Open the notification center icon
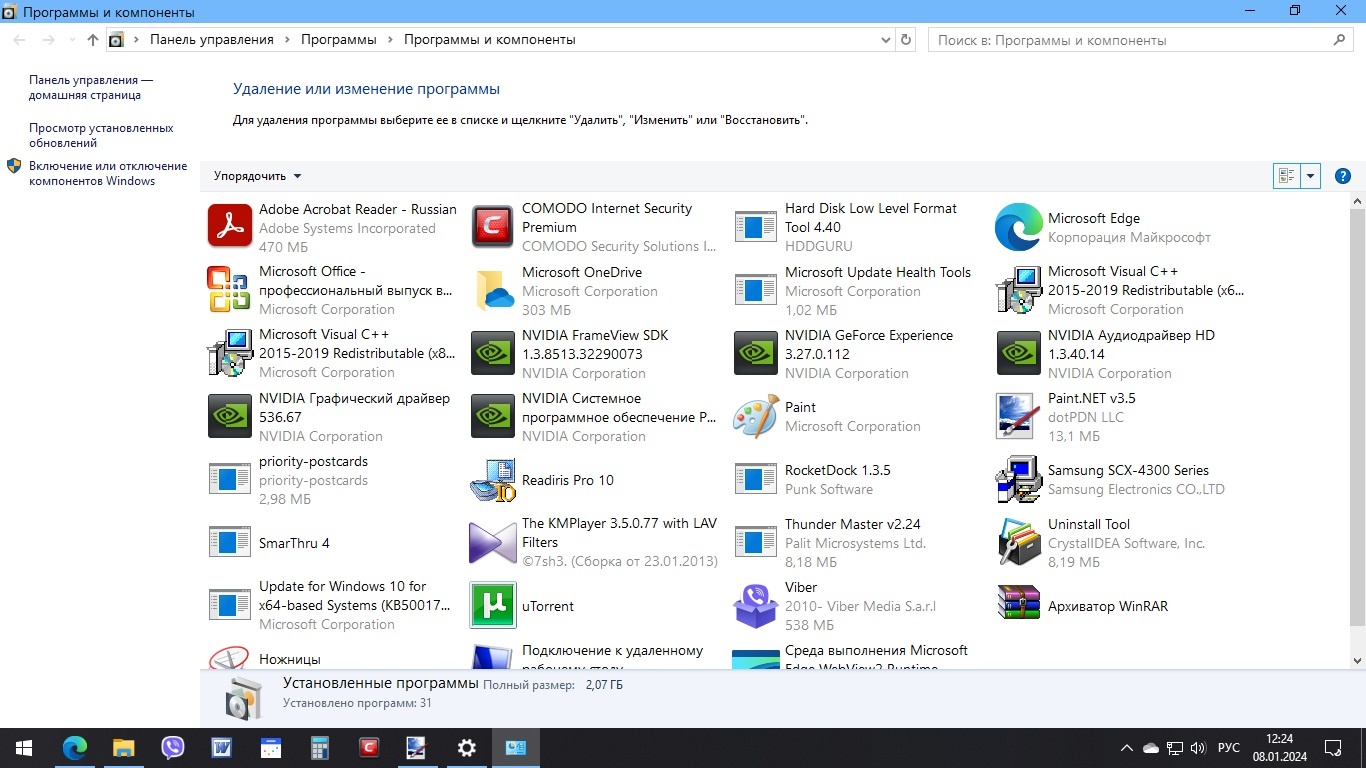Screen dimensions: 1366x768 (1333, 748)
